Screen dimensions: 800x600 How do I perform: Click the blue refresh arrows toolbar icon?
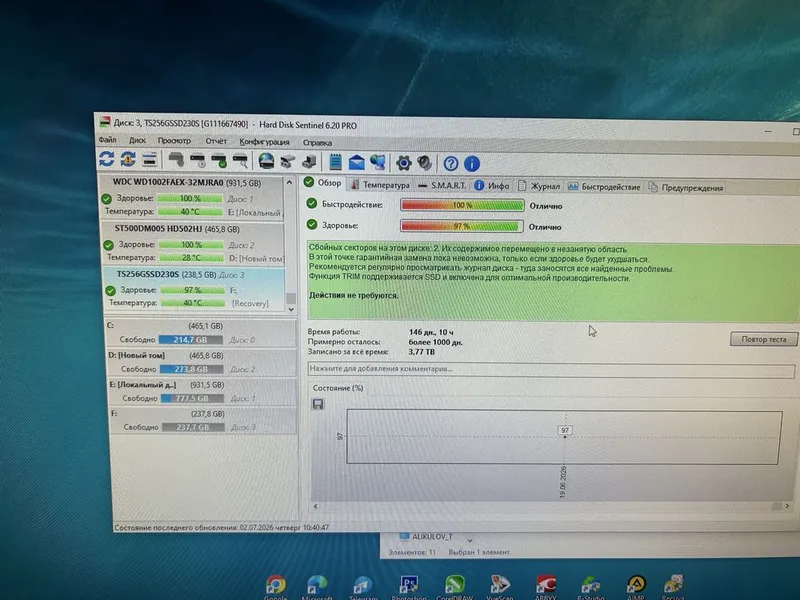(107, 159)
